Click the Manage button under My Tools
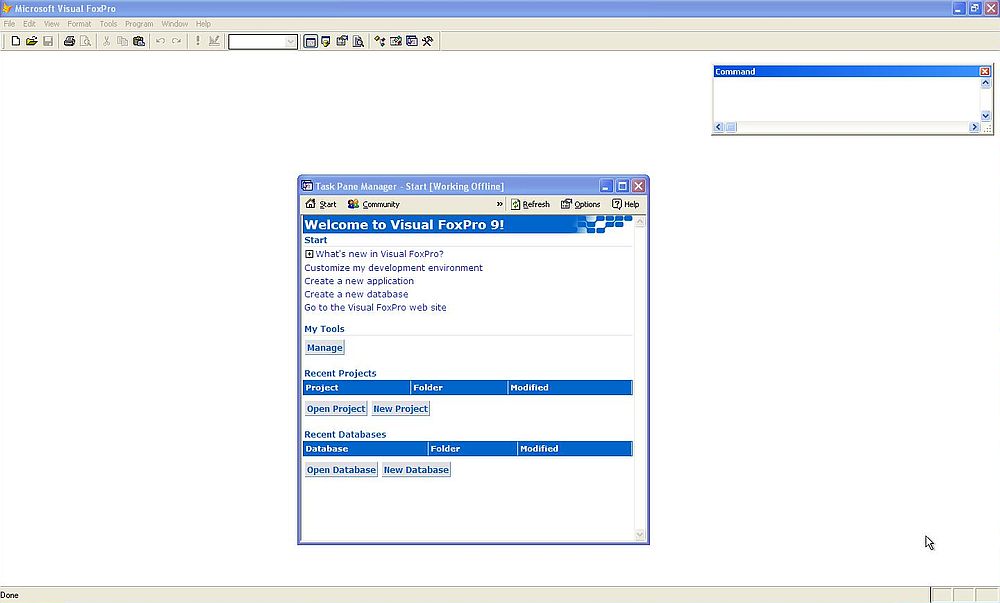The image size is (1000, 603). point(325,347)
